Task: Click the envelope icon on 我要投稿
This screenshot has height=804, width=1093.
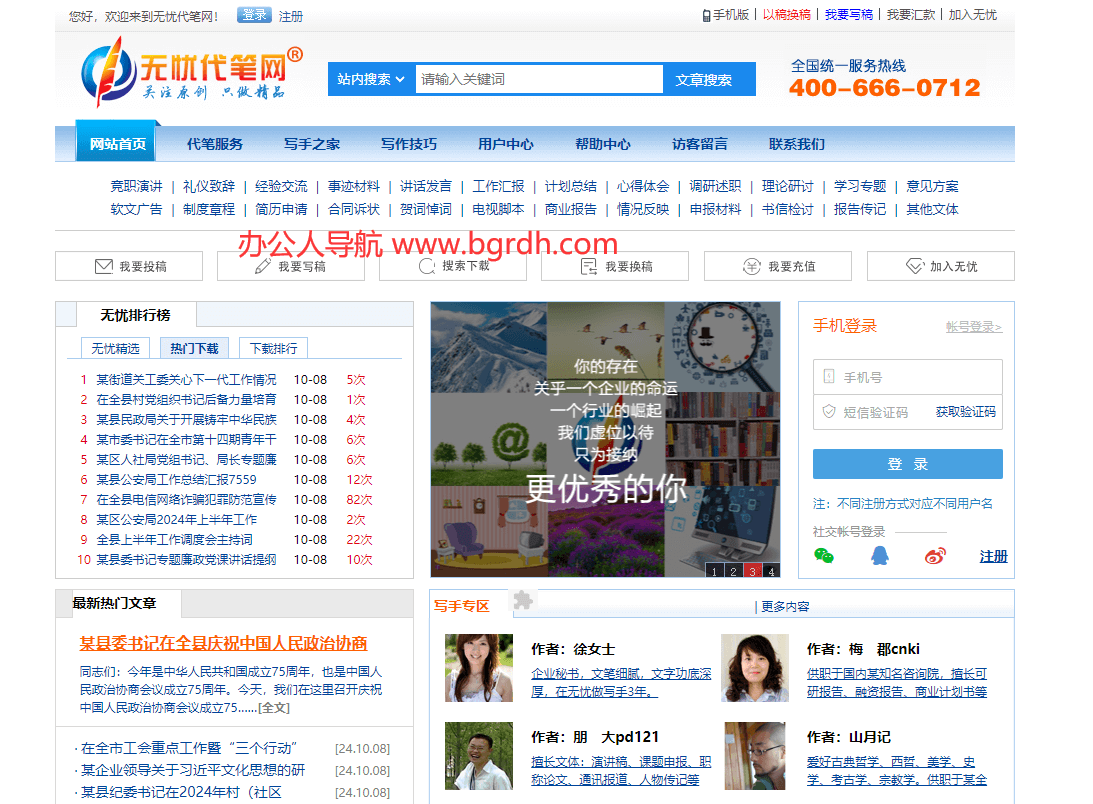Action: (104, 266)
